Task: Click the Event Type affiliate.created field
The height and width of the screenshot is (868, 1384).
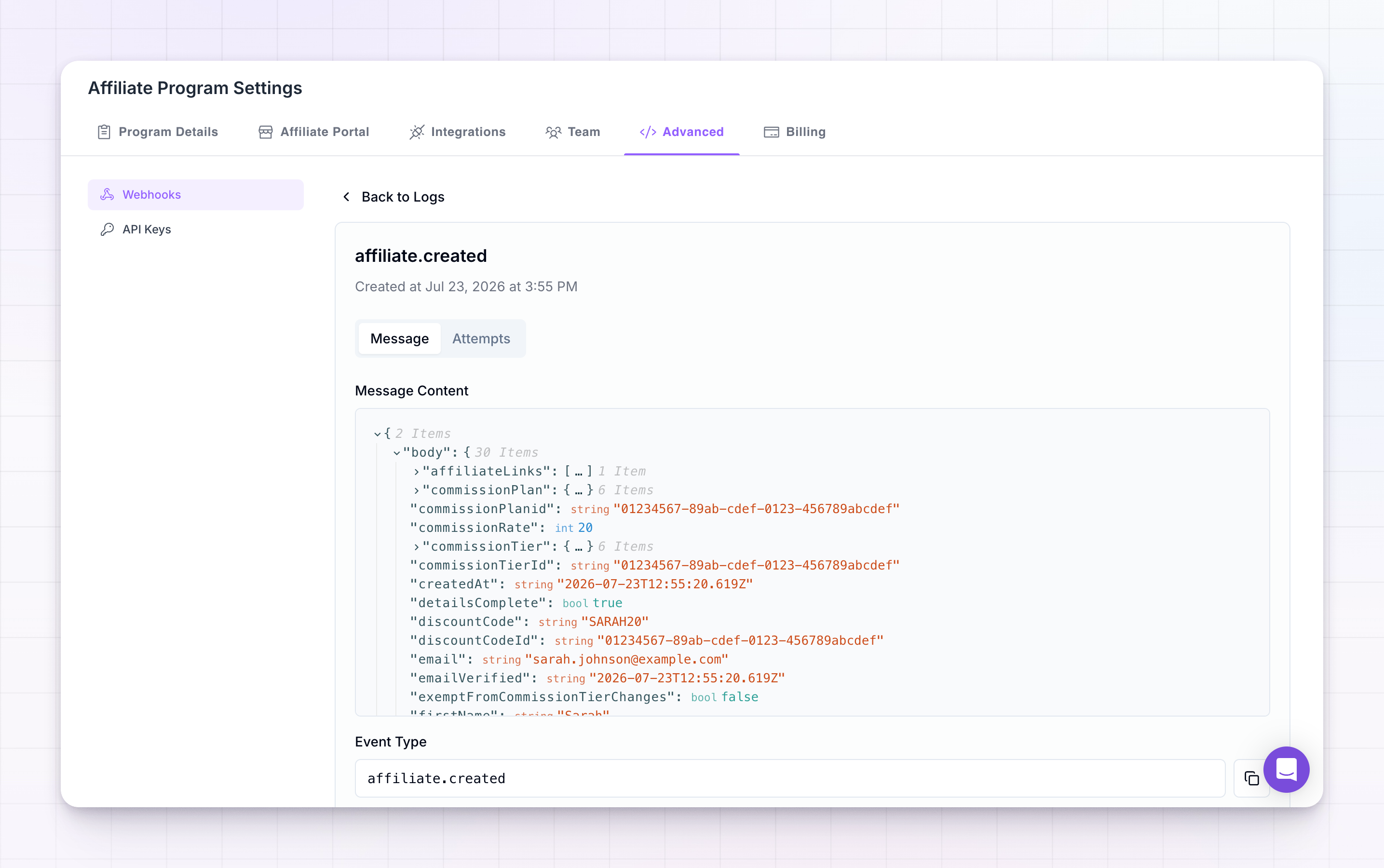Action: (x=790, y=778)
